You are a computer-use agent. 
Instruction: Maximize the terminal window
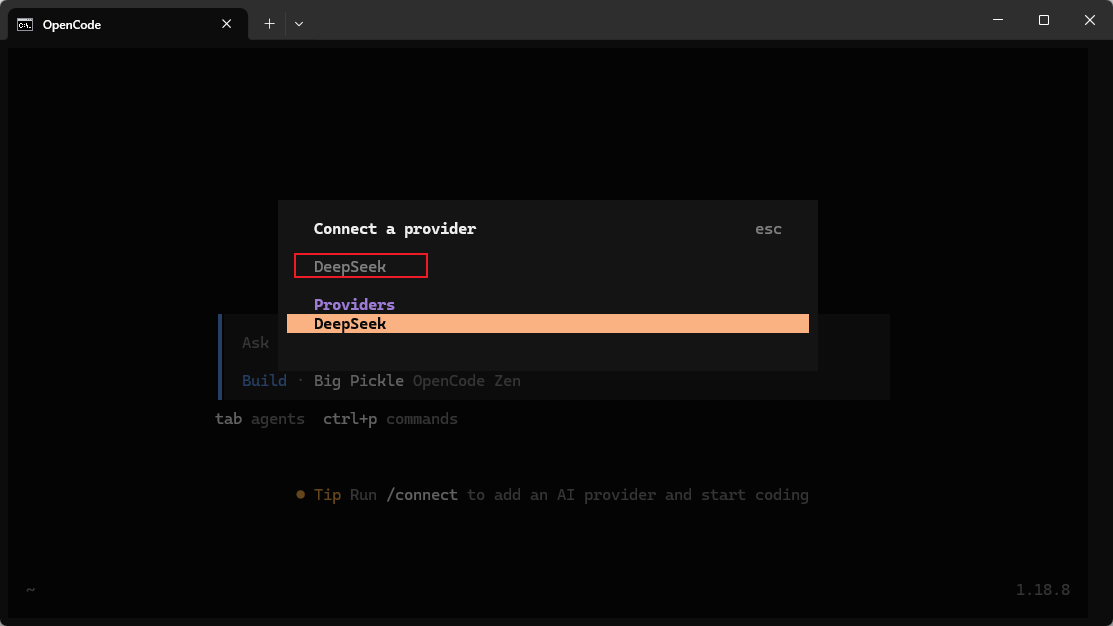pos(1043,20)
